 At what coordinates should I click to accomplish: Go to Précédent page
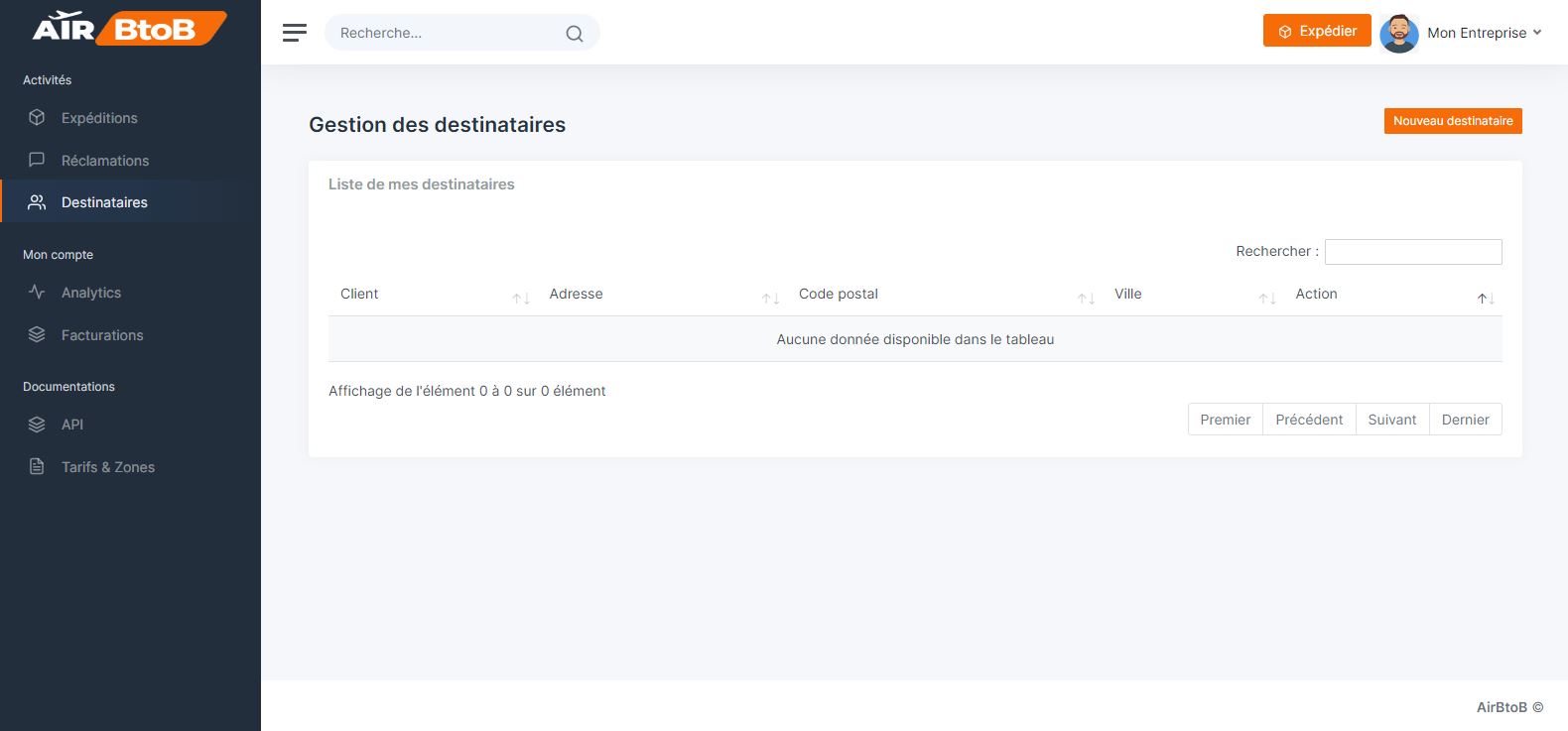click(x=1309, y=420)
